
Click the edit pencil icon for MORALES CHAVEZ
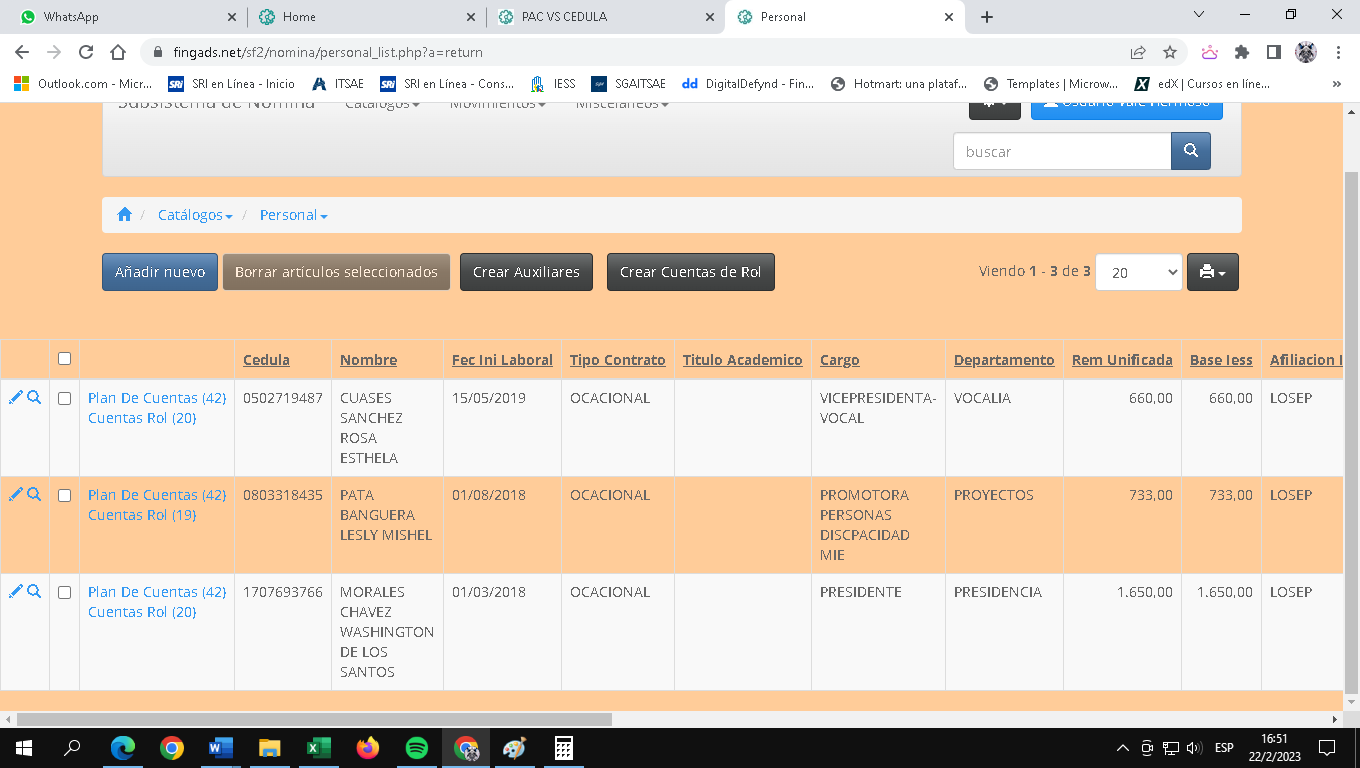coord(15,592)
